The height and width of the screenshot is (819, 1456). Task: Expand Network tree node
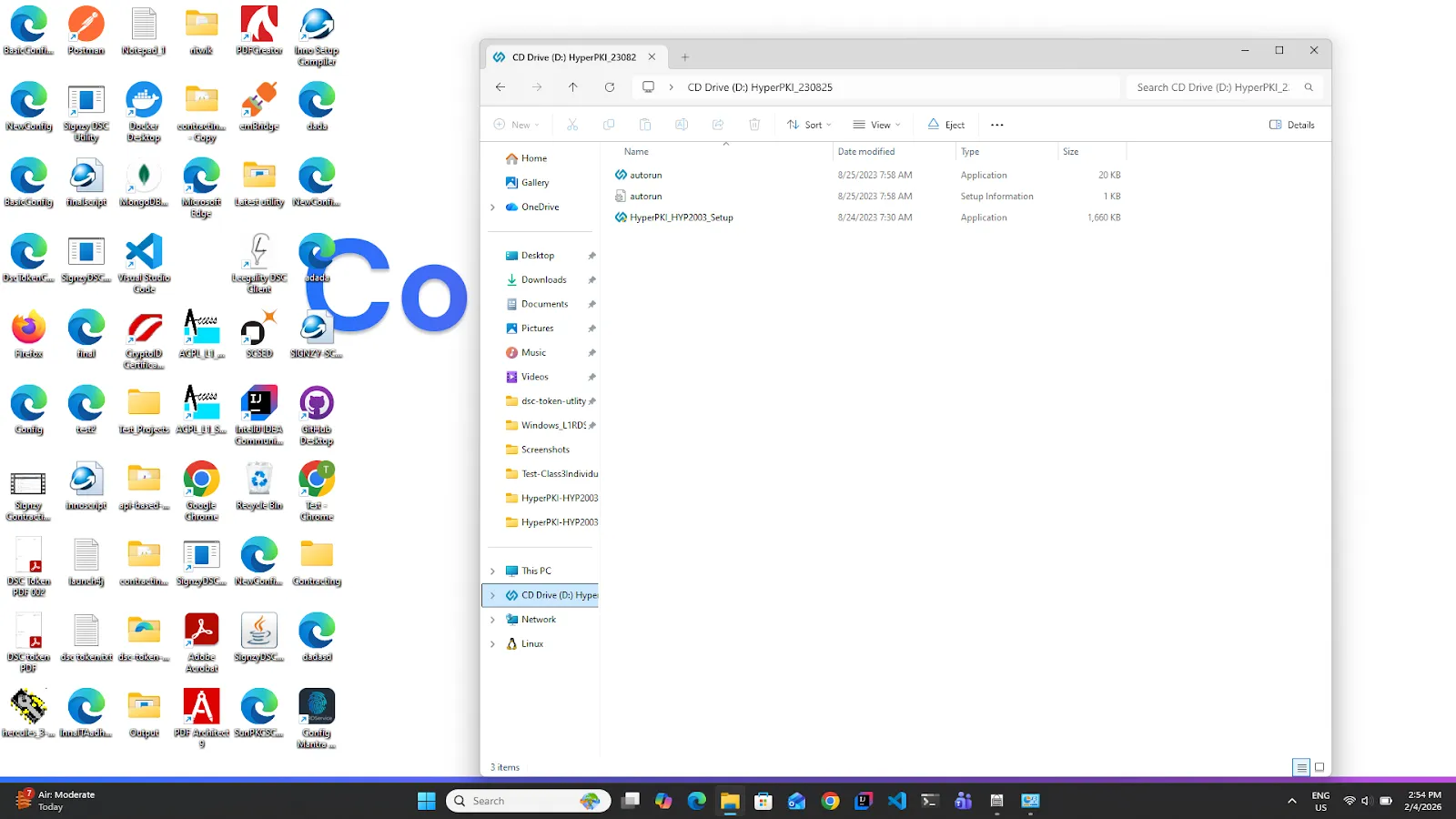coord(493,620)
